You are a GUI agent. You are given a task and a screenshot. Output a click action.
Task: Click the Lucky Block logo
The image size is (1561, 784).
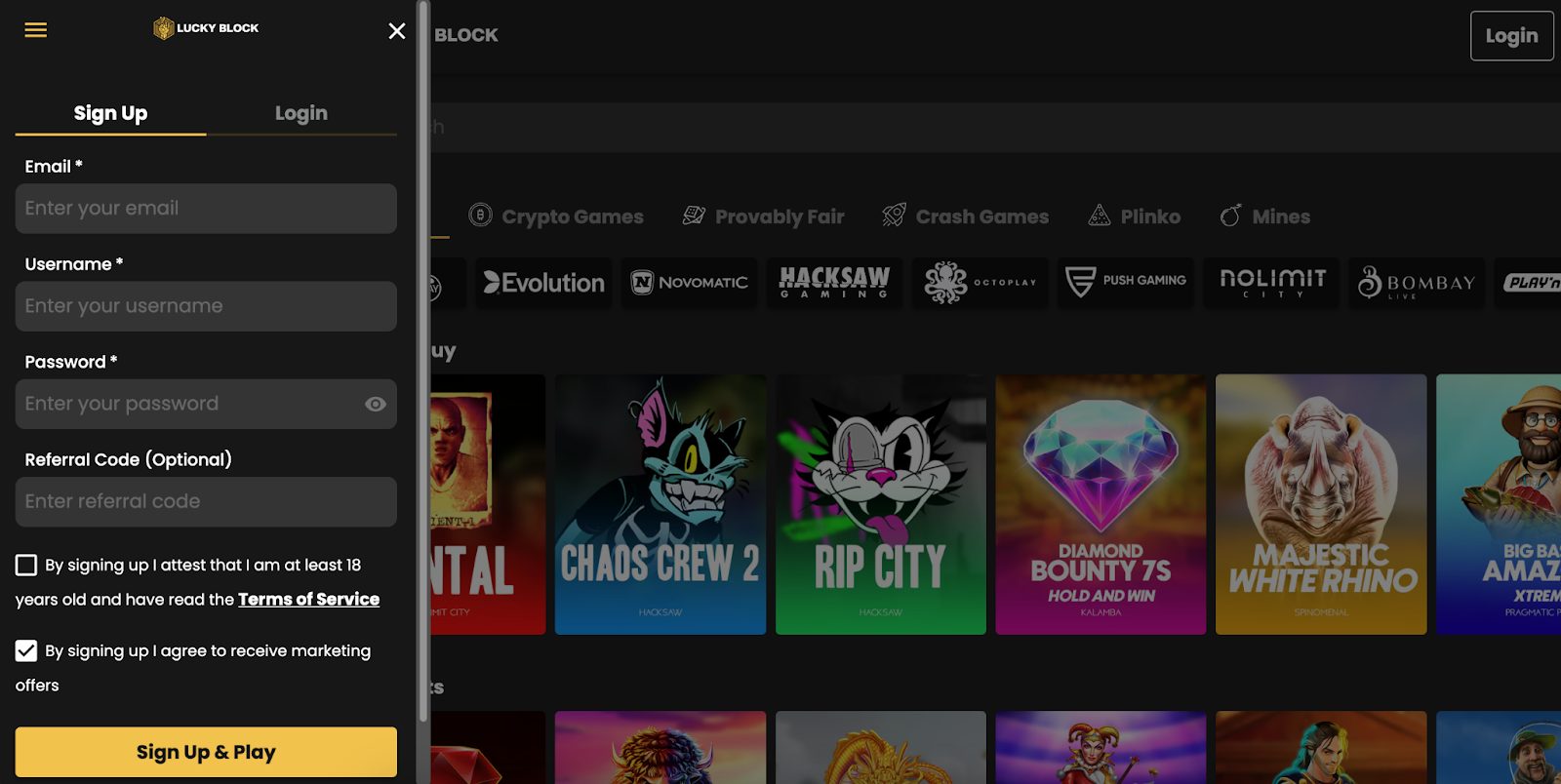click(x=206, y=28)
